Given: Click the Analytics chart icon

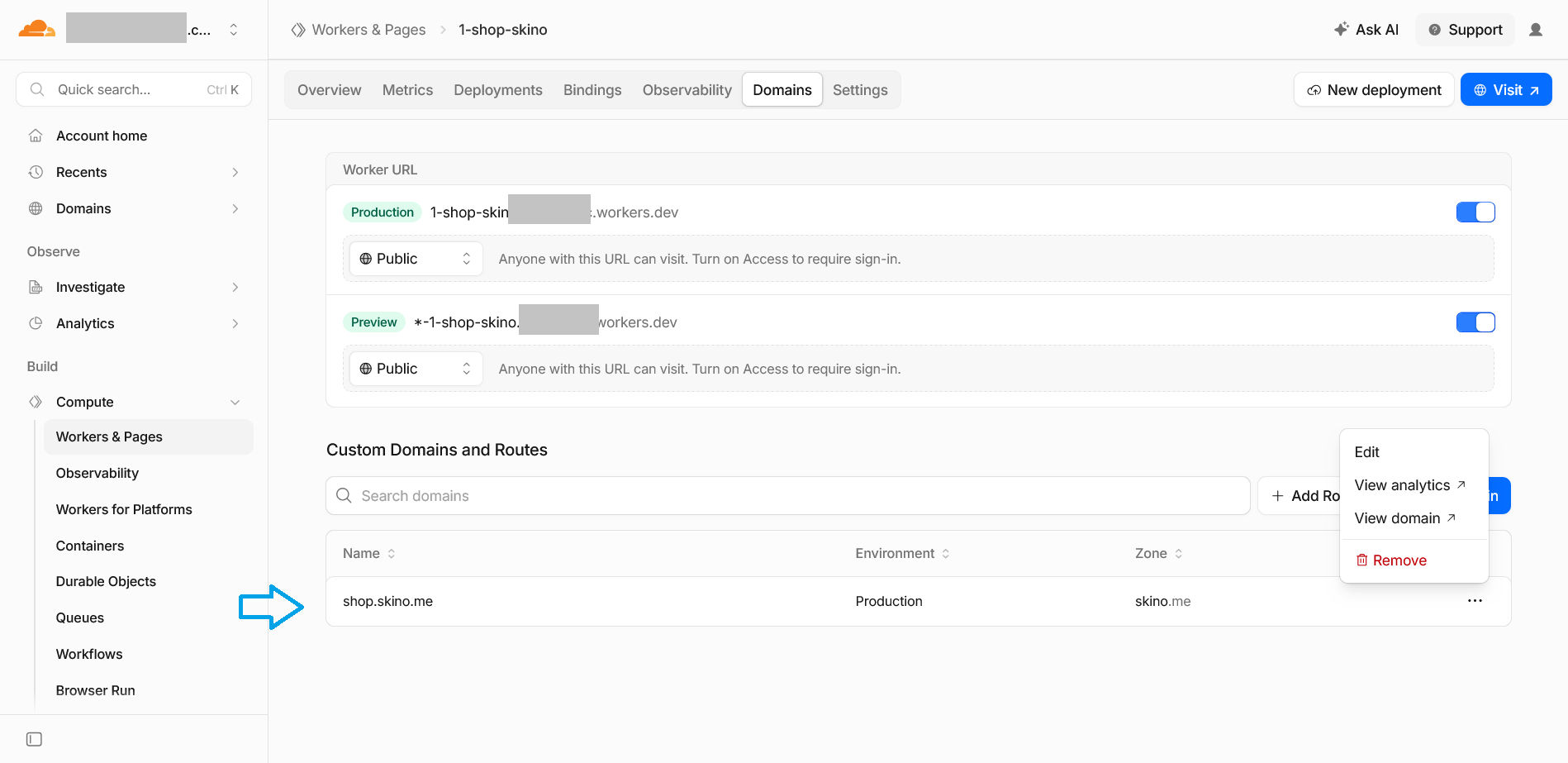Looking at the screenshot, I should pyautogui.click(x=36, y=323).
